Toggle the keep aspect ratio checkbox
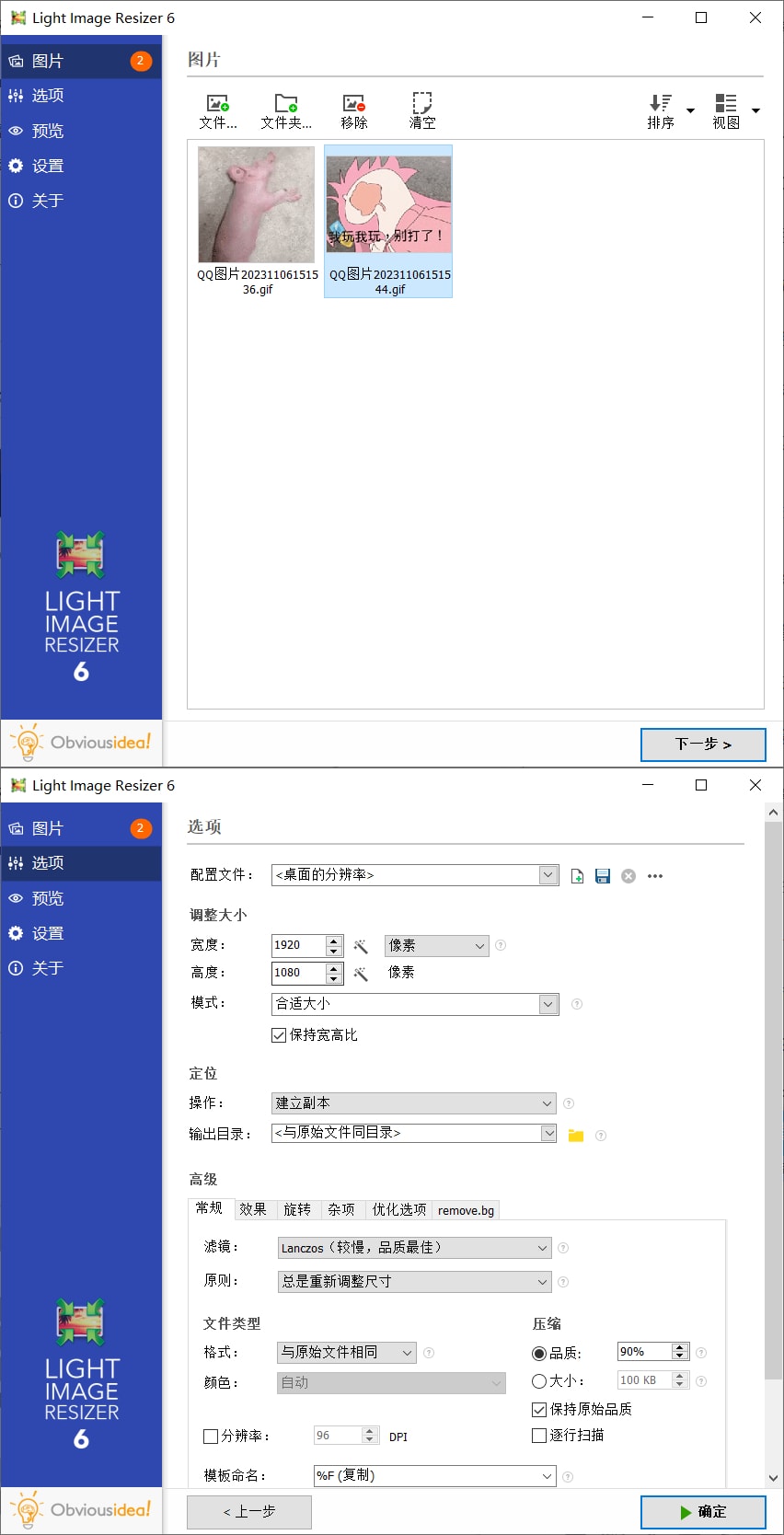The image size is (784, 1535). [x=279, y=1035]
